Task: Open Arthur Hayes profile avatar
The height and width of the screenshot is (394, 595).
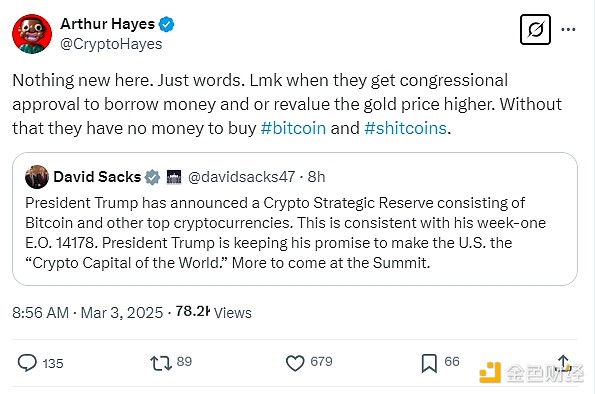Action: pyautogui.click(x=32, y=34)
